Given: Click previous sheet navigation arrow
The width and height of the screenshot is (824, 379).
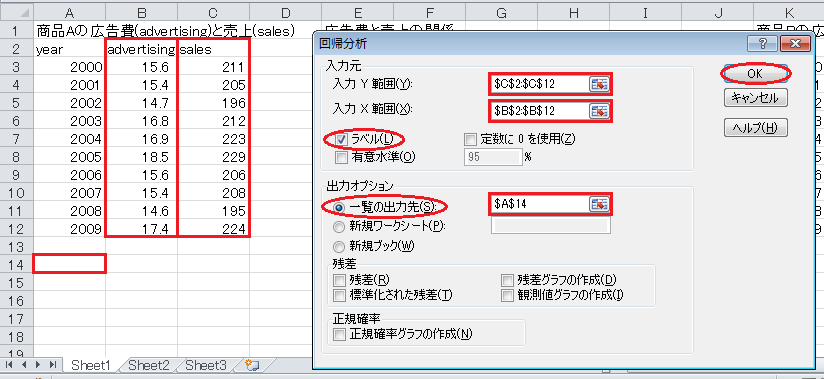Looking at the screenshot, I should (x=24, y=364).
